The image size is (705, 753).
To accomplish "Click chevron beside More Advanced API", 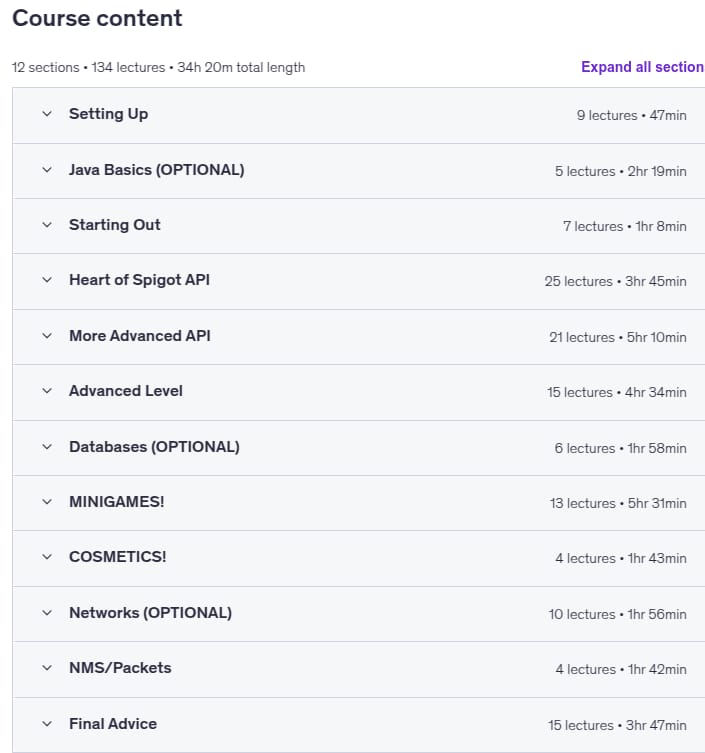I will click(x=47, y=336).
